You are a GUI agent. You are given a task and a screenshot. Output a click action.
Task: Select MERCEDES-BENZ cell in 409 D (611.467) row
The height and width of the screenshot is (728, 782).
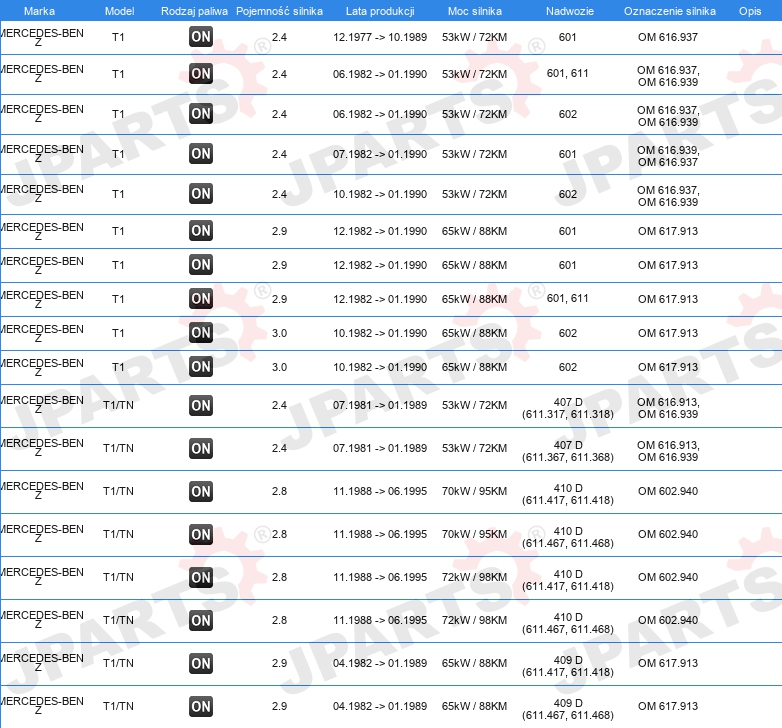42,706
